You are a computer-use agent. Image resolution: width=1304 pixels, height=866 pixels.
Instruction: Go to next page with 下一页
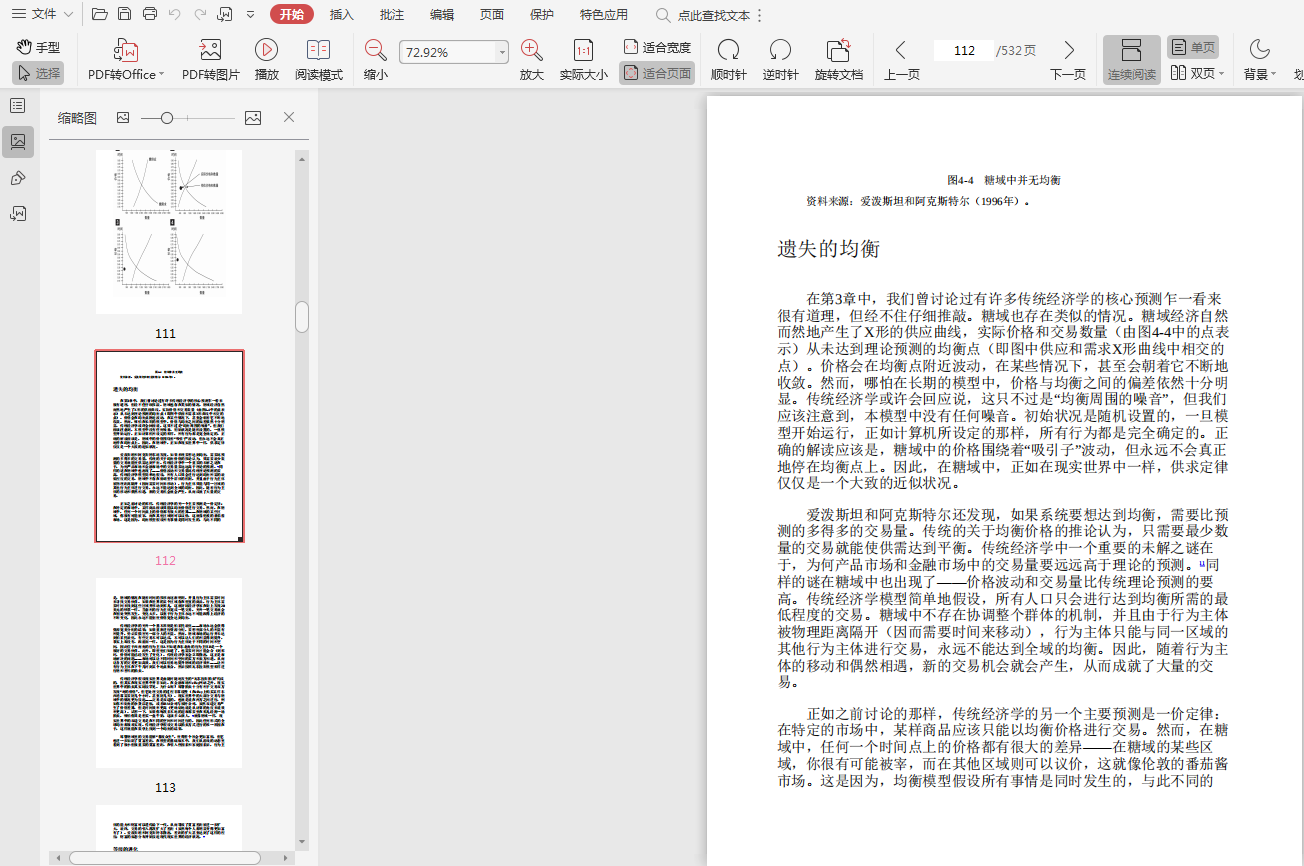[x=1068, y=60]
